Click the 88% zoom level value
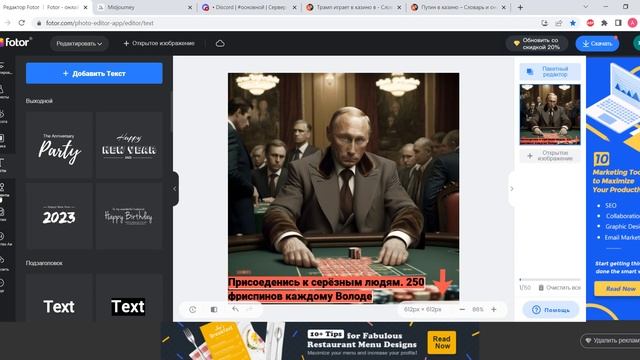The height and width of the screenshot is (360, 640). [x=478, y=309]
